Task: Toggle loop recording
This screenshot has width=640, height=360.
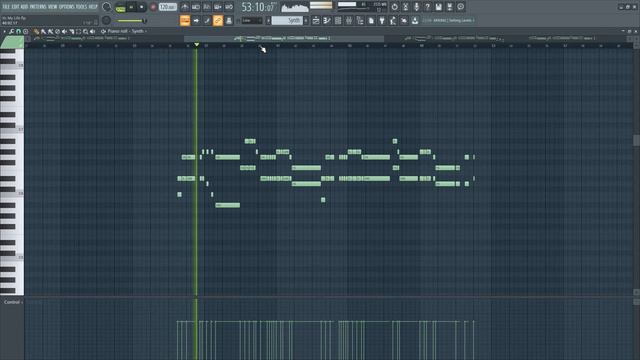Action: (x=229, y=7)
